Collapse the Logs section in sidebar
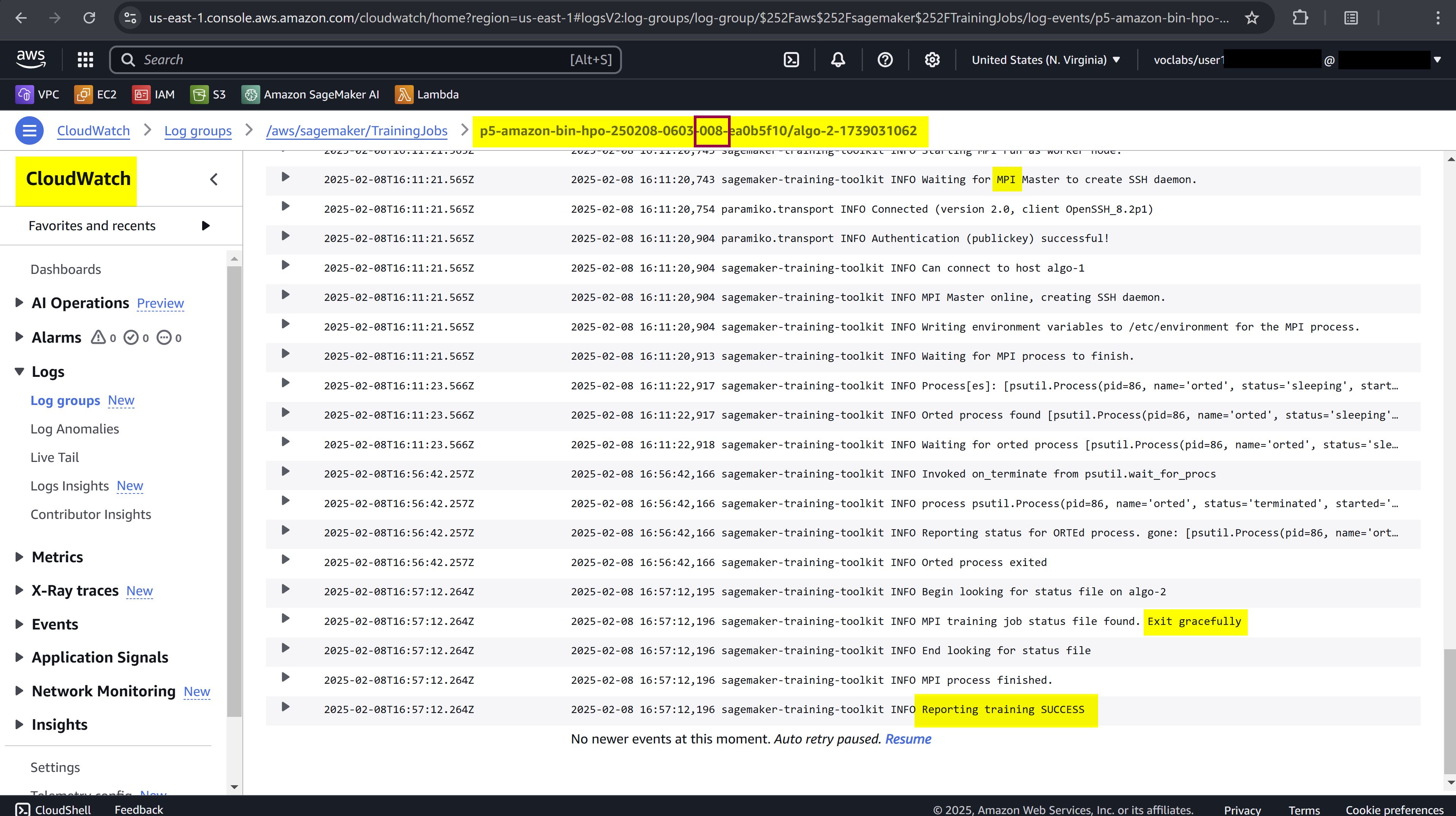This screenshot has height=816, width=1456. click(x=19, y=372)
